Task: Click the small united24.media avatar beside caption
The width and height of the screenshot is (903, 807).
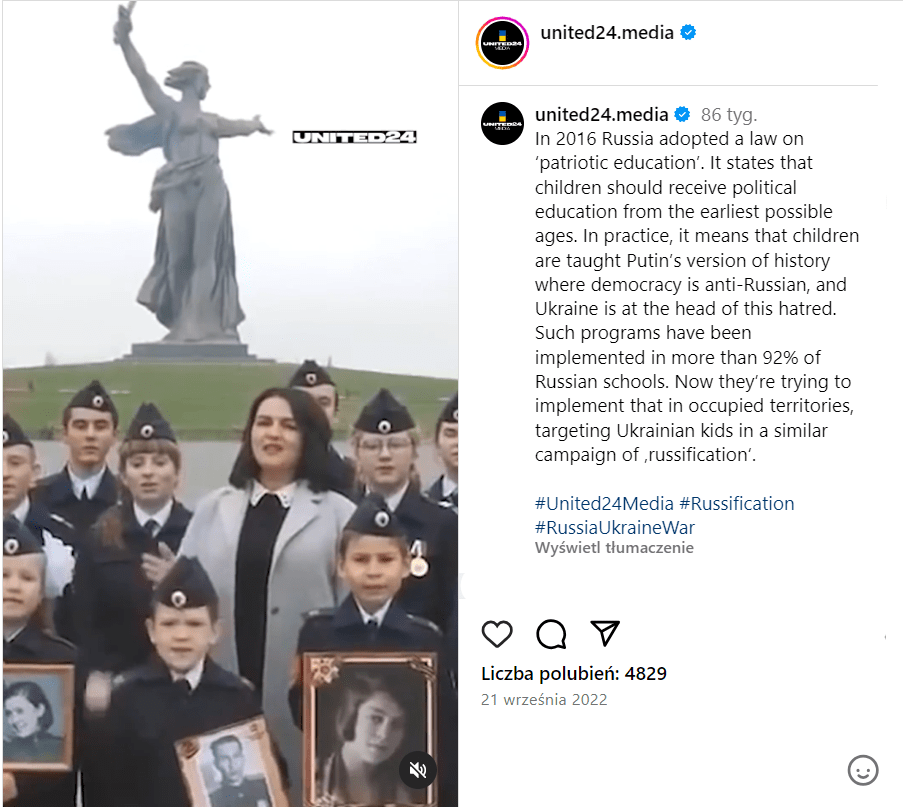Action: pyautogui.click(x=502, y=123)
